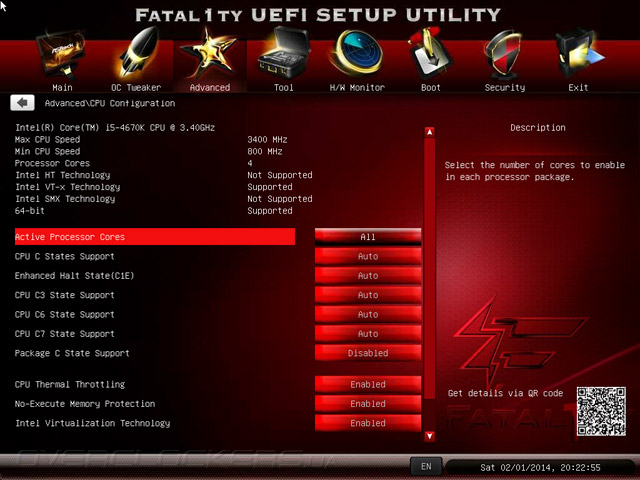Click the date and time display
This screenshot has height=480, width=640.
click(540, 467)
